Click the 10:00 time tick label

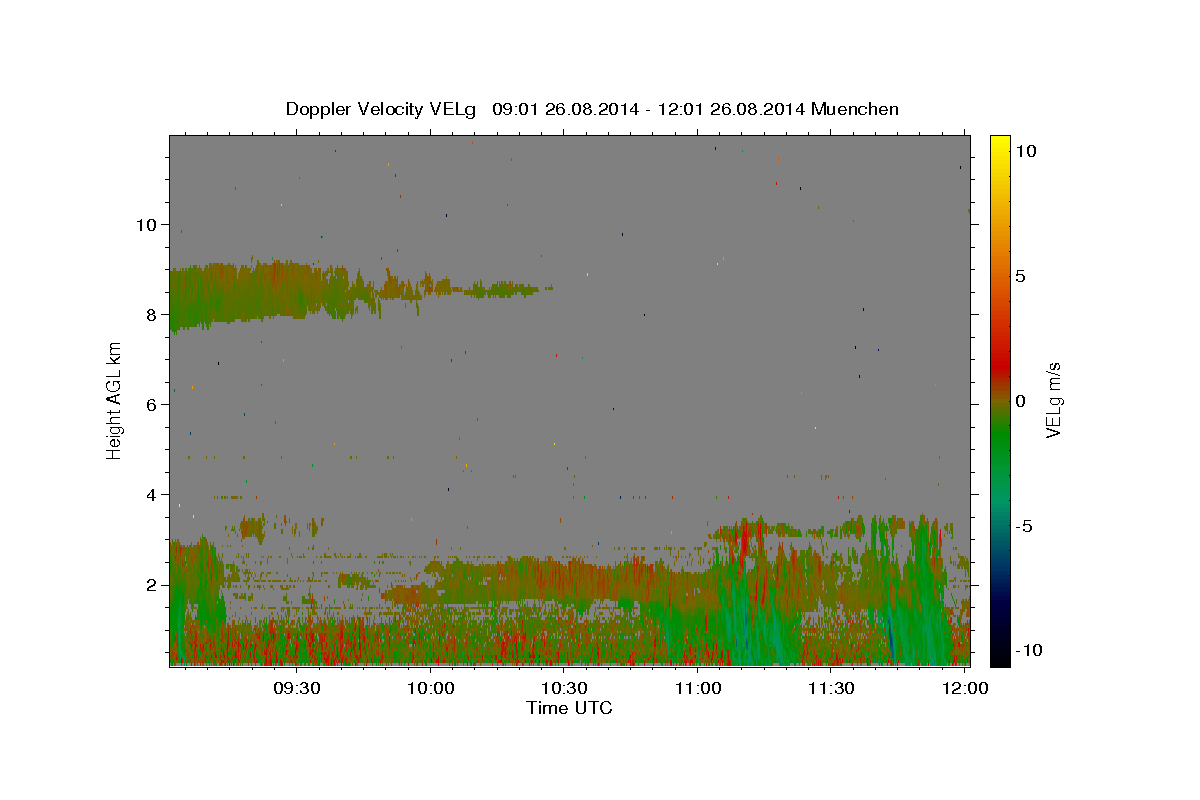(432, 688)
